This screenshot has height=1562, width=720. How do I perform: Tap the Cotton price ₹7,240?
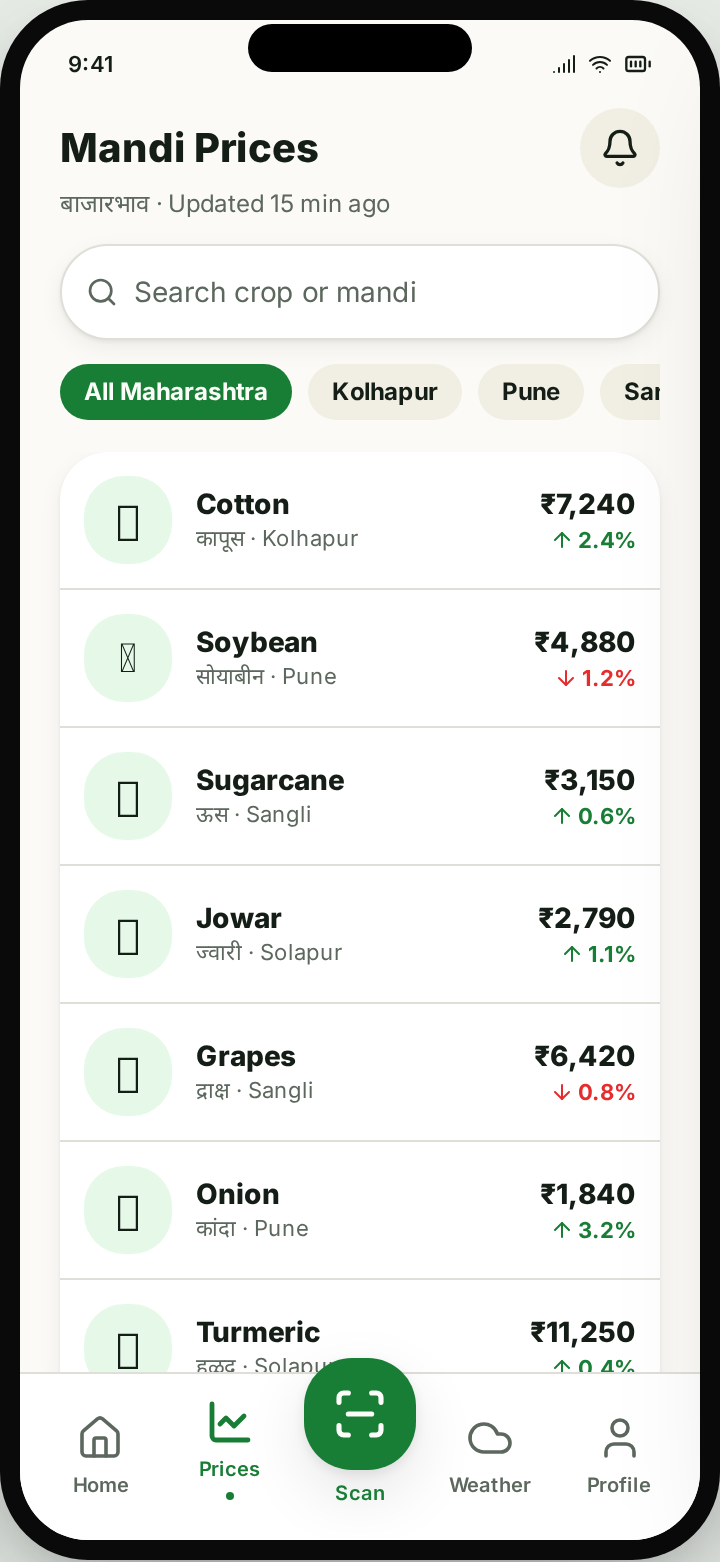point(588,504)
